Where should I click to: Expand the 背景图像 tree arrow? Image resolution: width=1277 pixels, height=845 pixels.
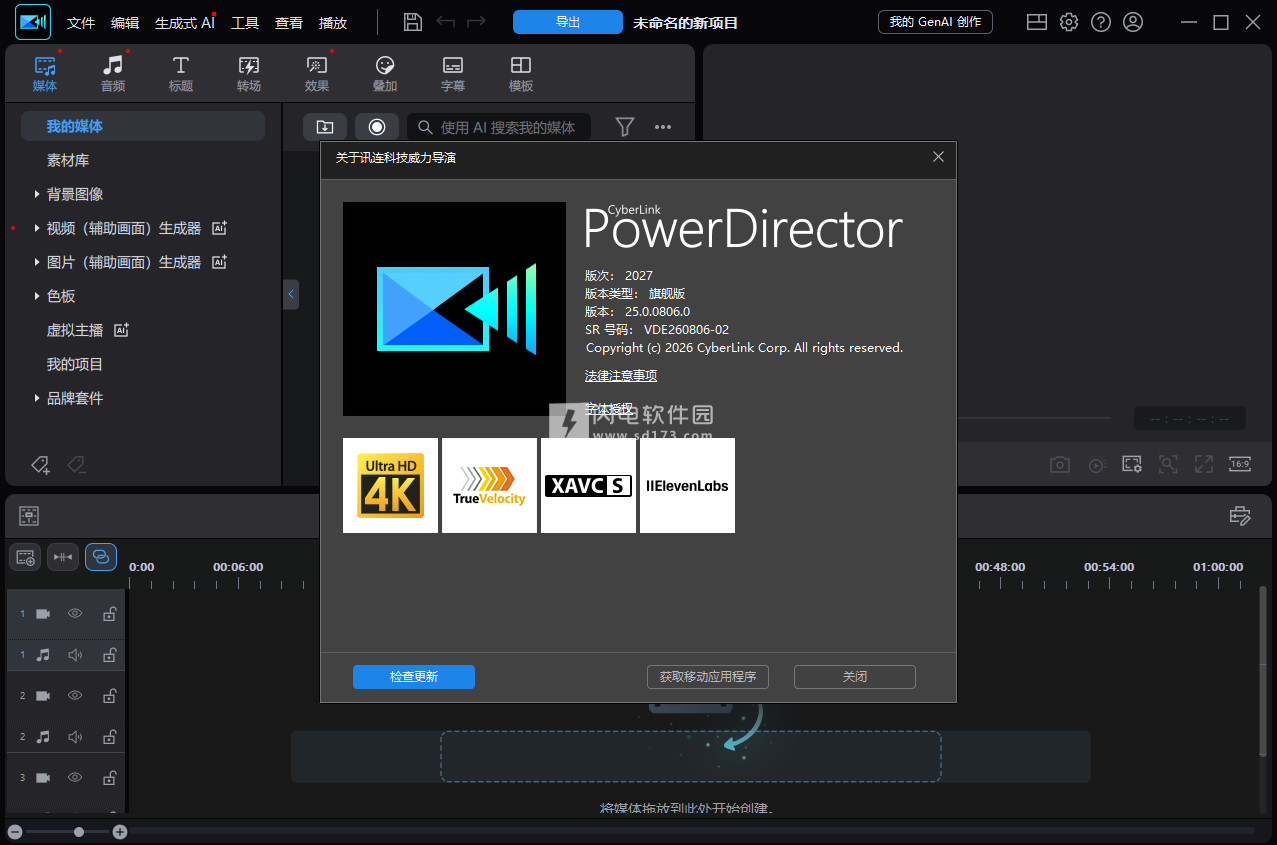tap(37, 194)
